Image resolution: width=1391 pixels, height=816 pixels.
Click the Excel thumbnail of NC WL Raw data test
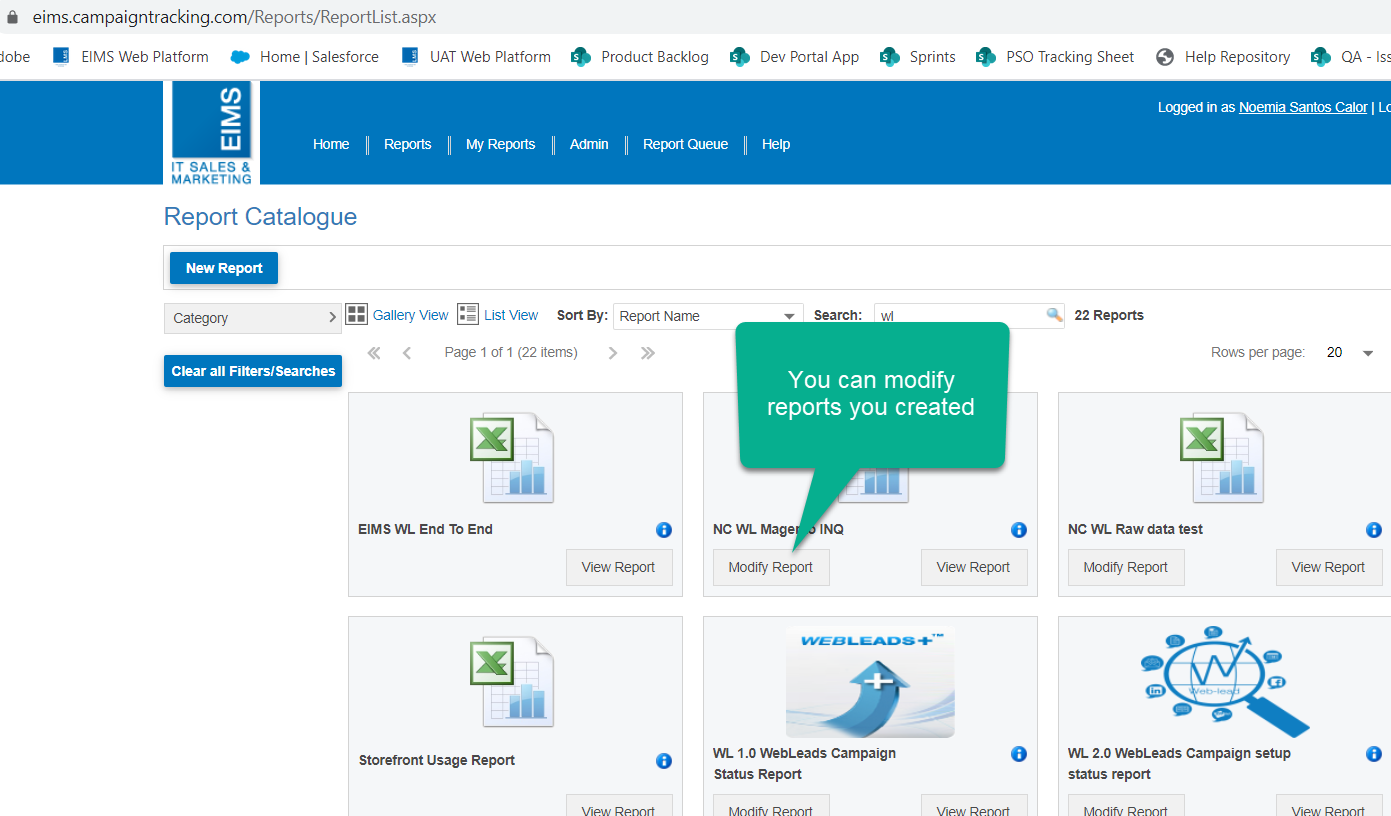coord(1222,458)
